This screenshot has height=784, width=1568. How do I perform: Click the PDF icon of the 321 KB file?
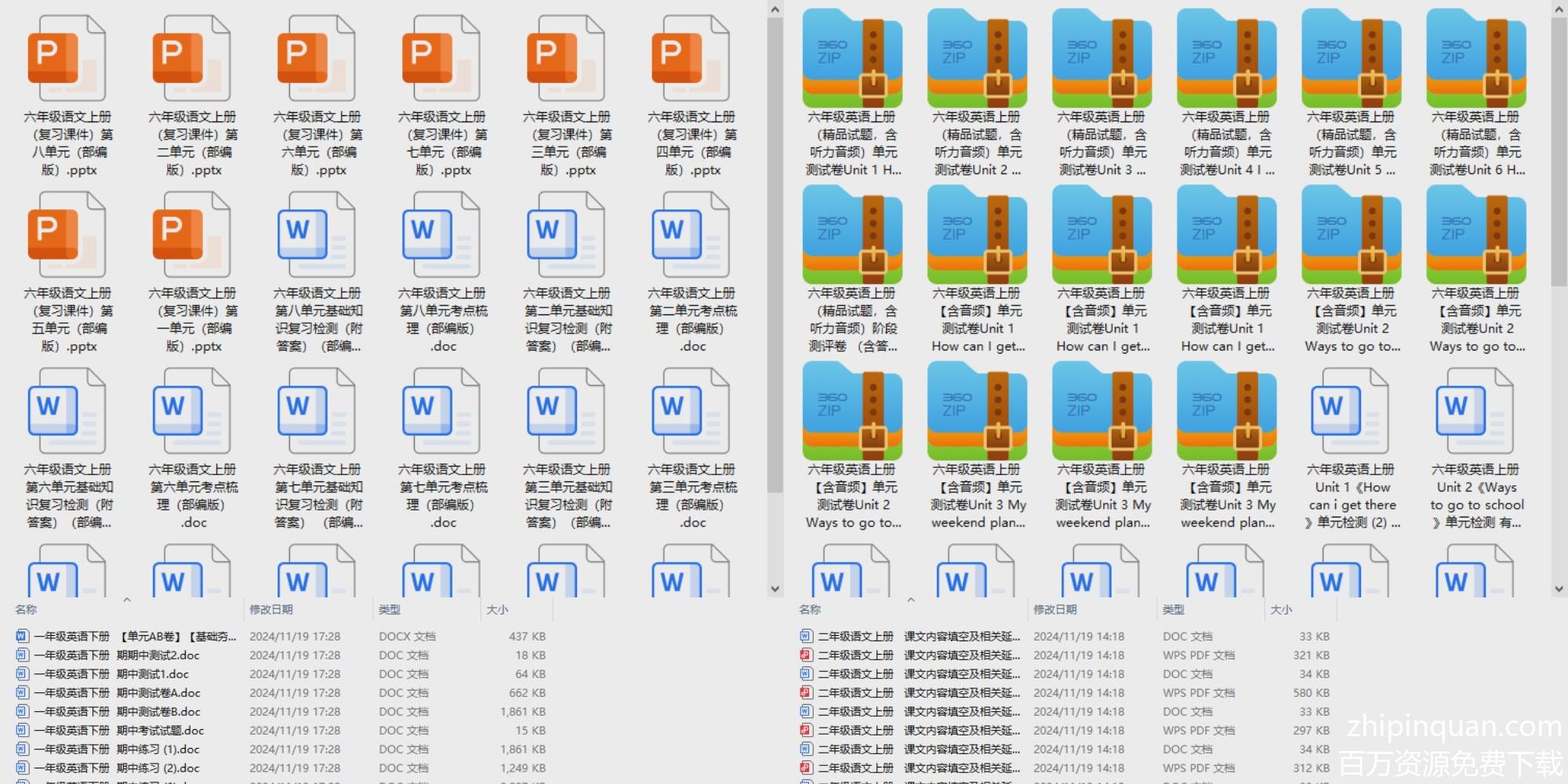pyautogui.click(x=806, y=655)
